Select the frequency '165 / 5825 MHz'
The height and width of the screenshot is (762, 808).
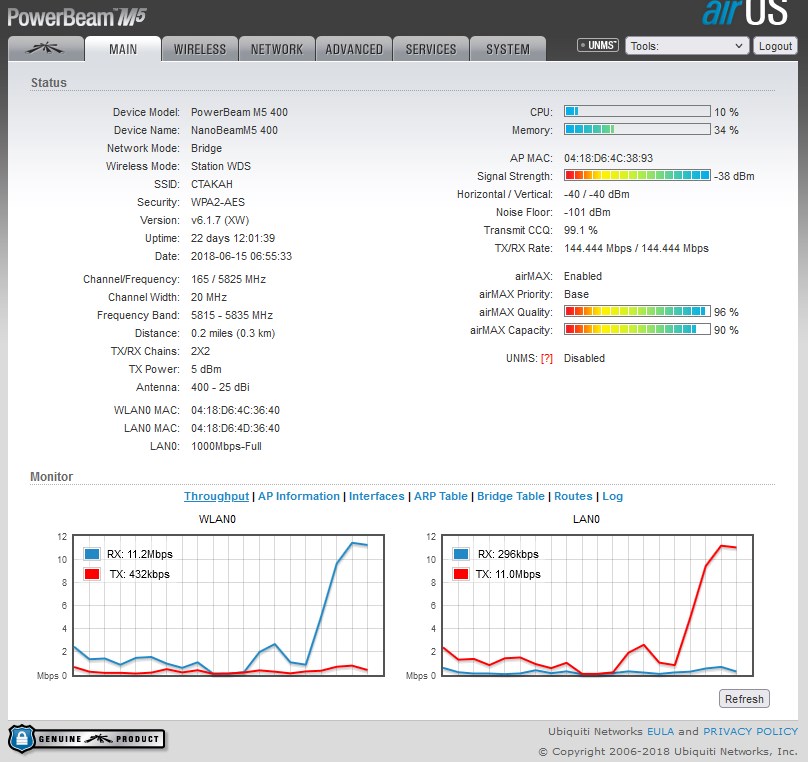[228, 279]
